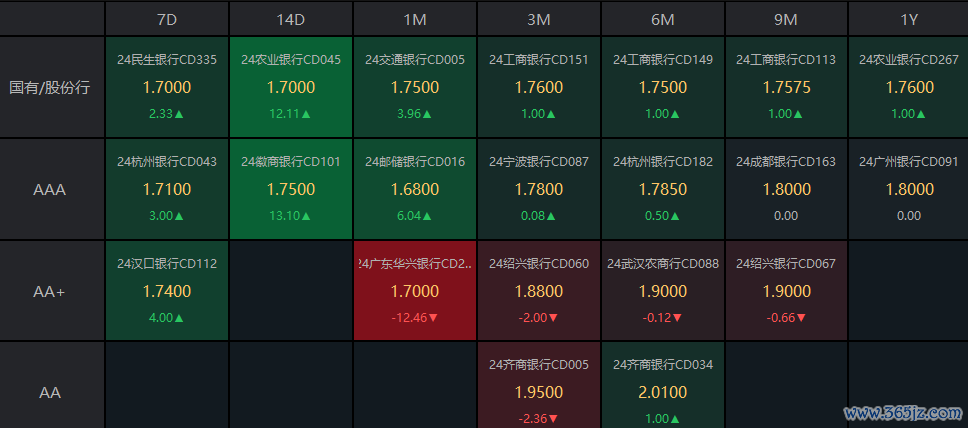This screenshot has width=968, height=428.
Task: Click the 24宁波银行CD087 cell
Action: point(539,189)
